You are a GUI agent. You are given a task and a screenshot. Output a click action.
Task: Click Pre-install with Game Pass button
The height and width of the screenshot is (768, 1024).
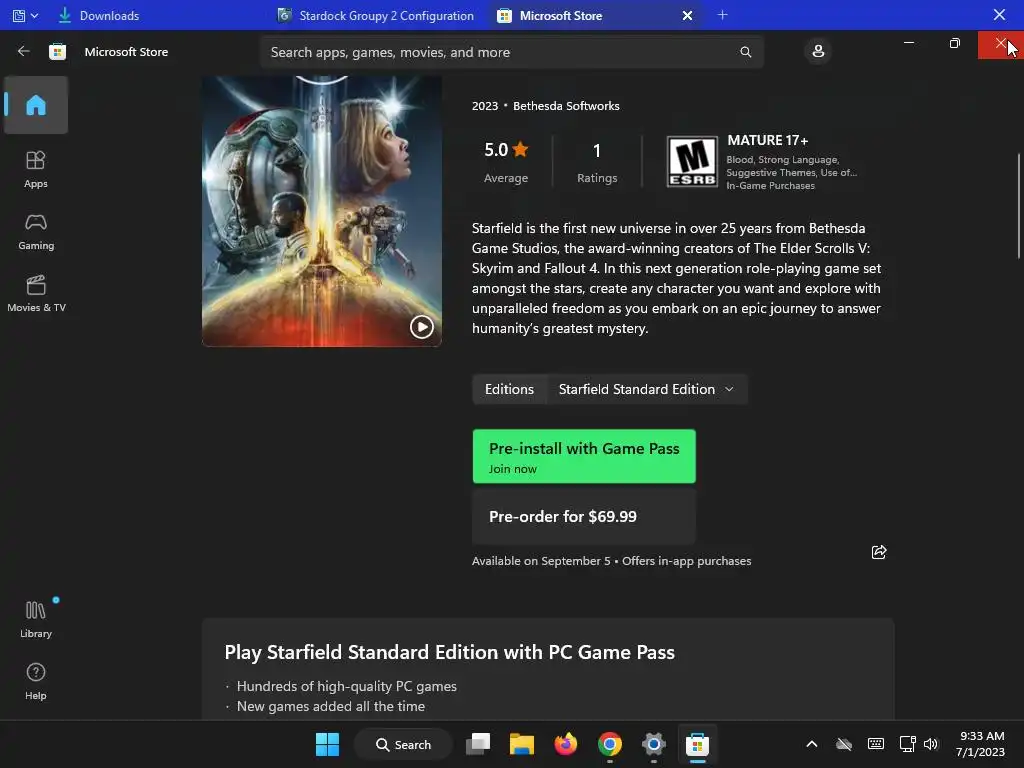tap(584, 456)
